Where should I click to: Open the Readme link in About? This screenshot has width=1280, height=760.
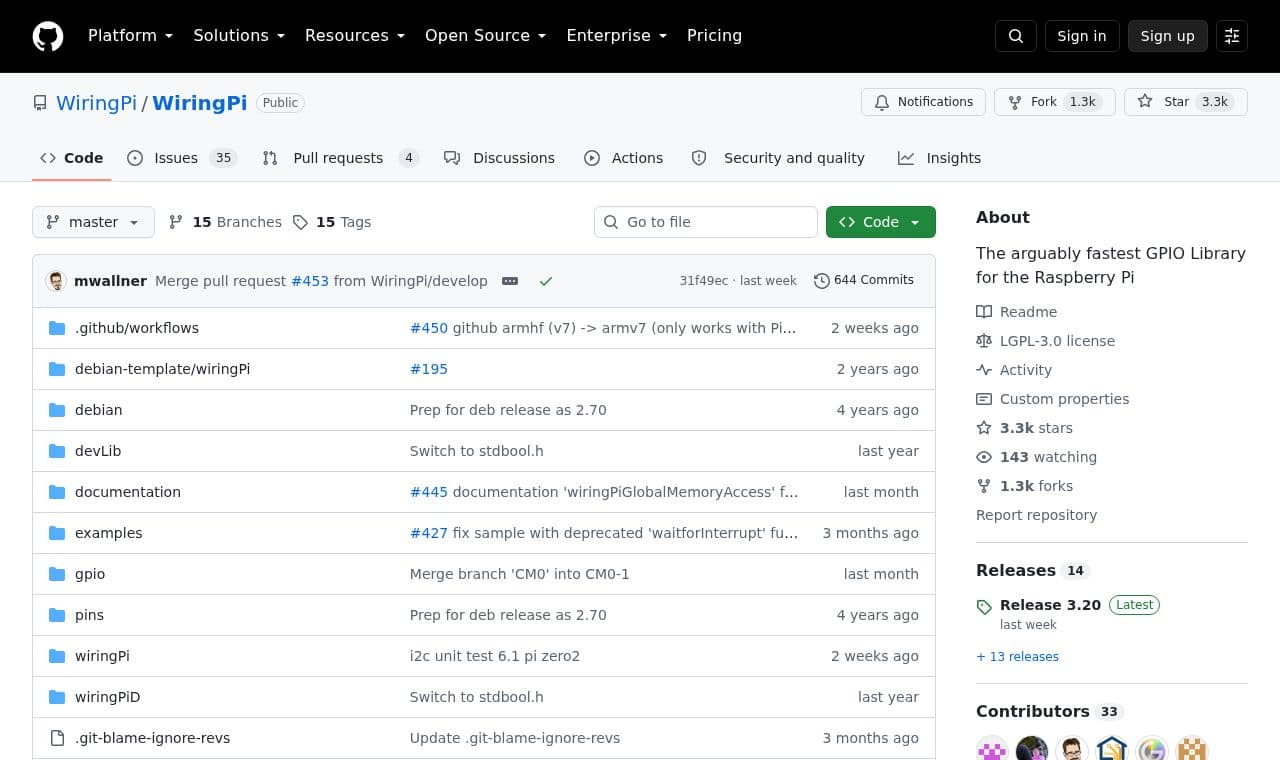click(1017, 312)
